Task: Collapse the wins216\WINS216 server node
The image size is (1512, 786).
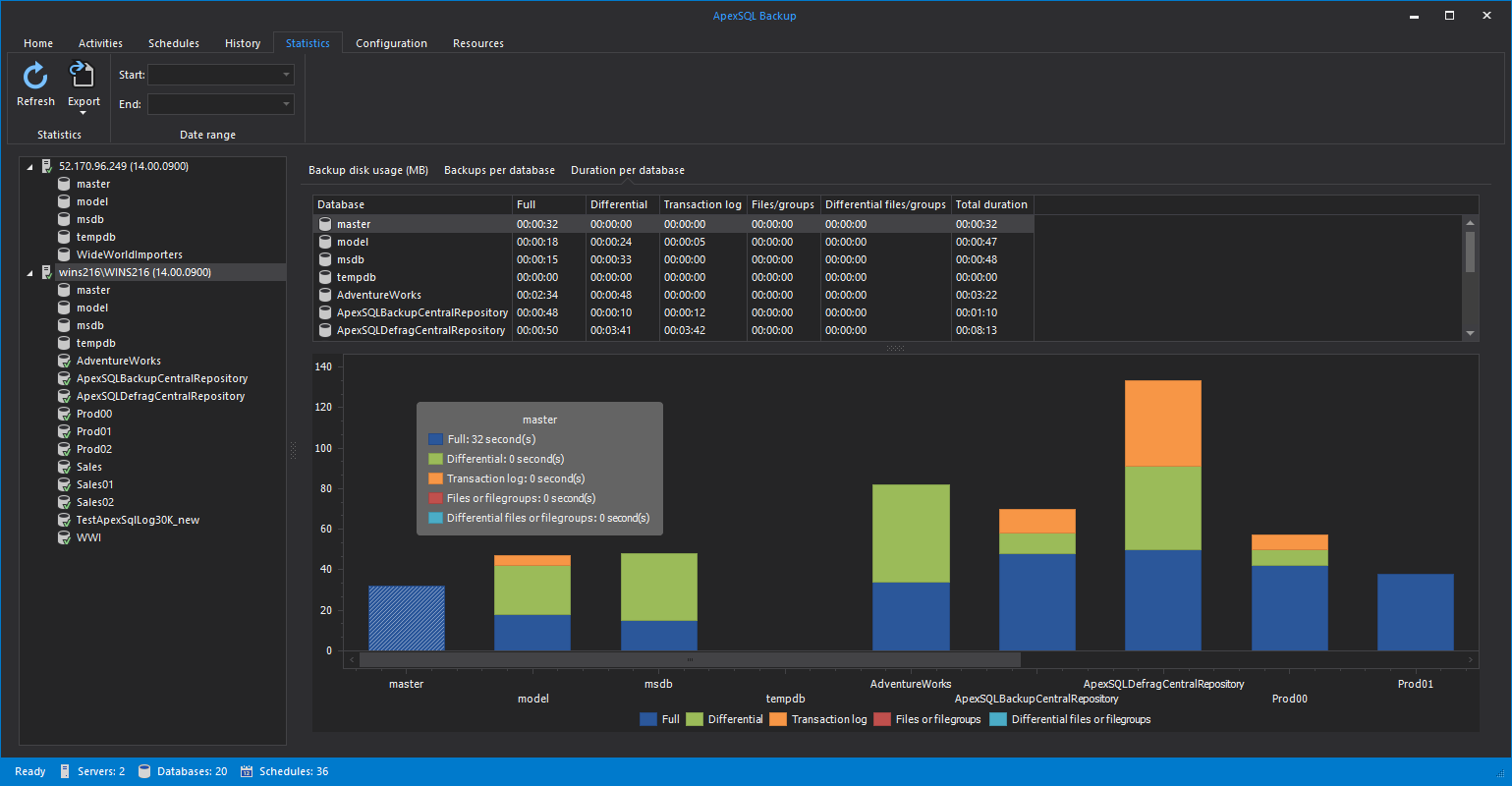Action: coord(29,273)
